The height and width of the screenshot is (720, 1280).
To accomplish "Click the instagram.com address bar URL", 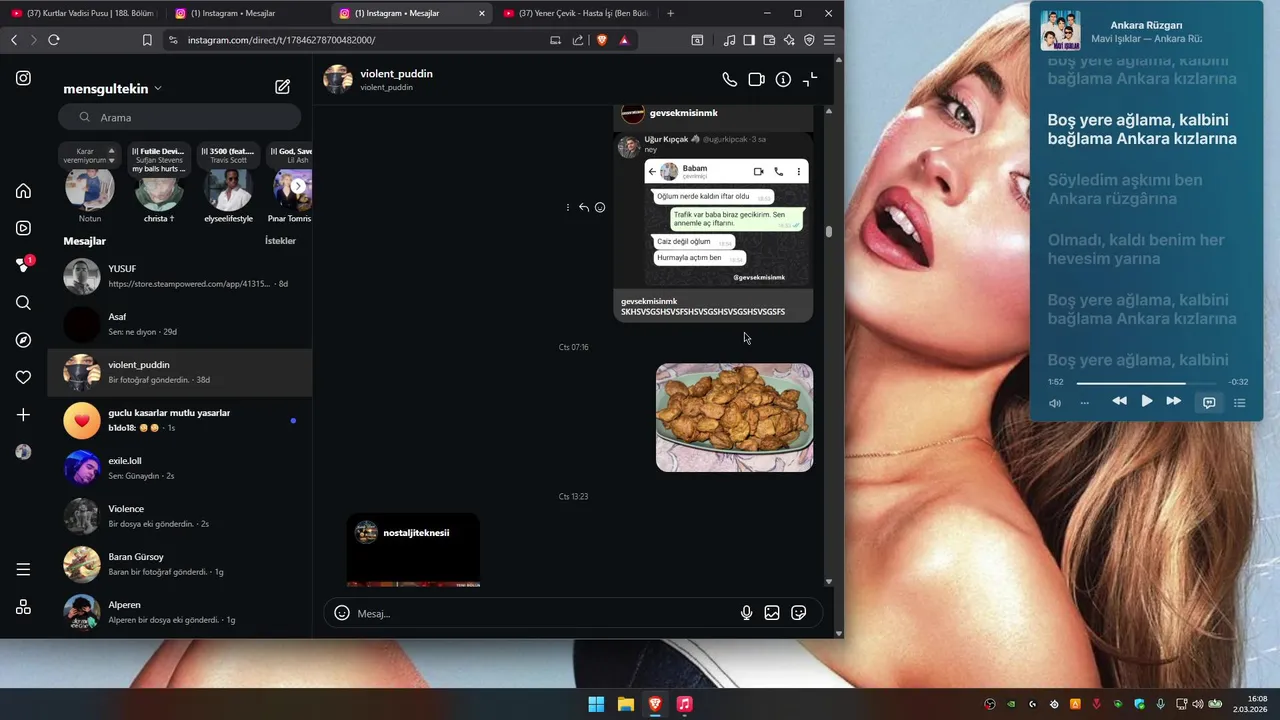I will point(282,40).
